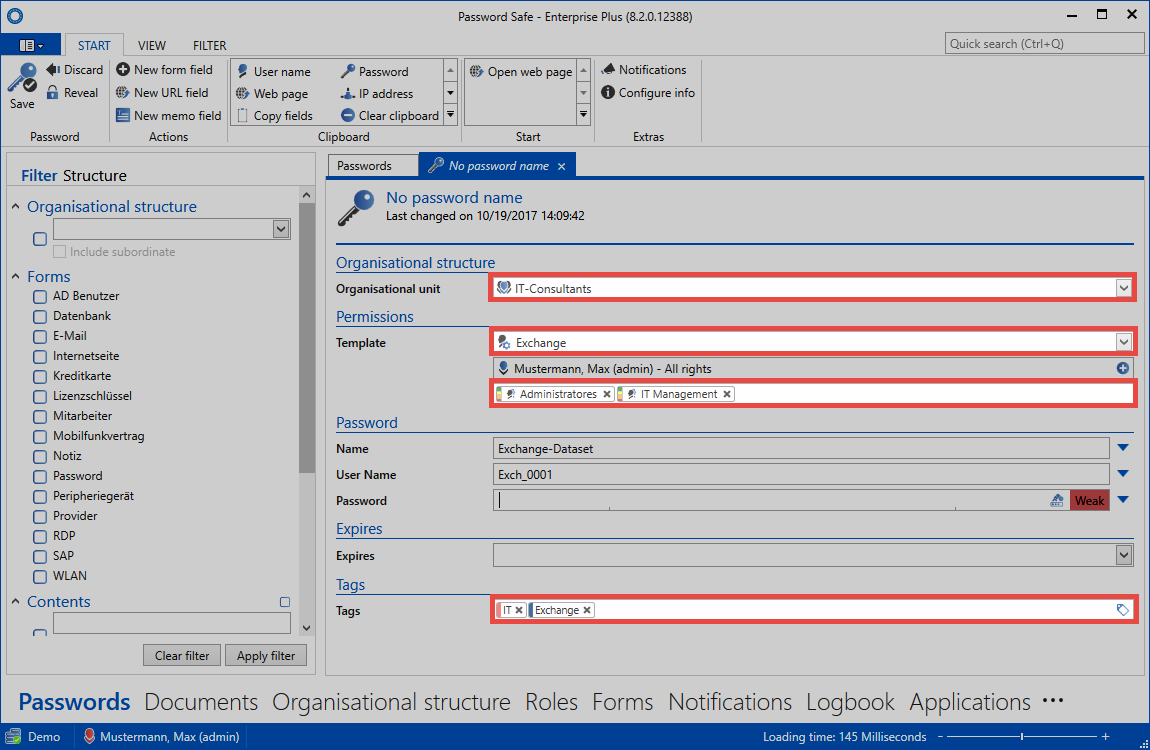1150x750 pixels.
Task: Check the Kreditkarte form filter
Action: [40, 376]
